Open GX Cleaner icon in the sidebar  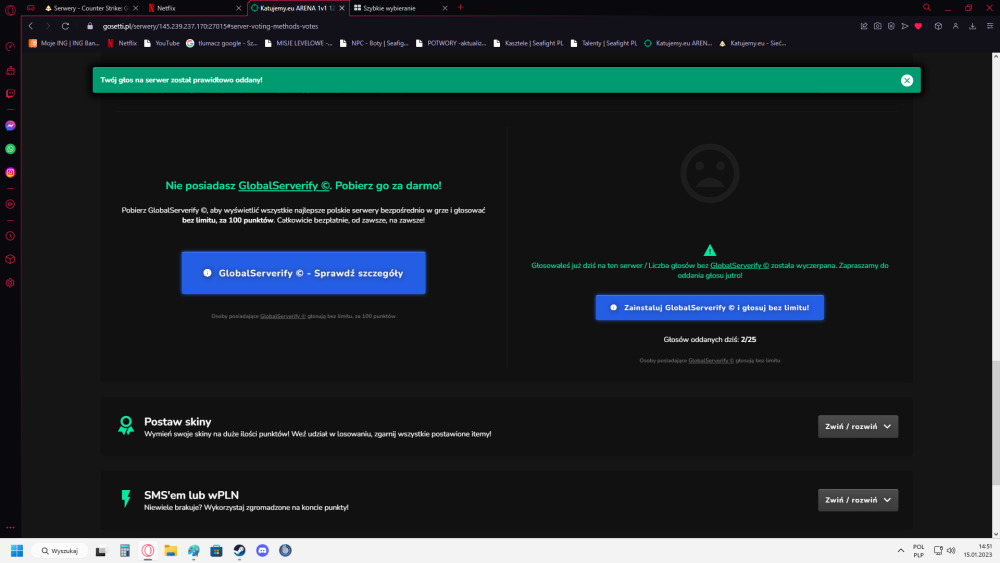[x=10, y=70]
